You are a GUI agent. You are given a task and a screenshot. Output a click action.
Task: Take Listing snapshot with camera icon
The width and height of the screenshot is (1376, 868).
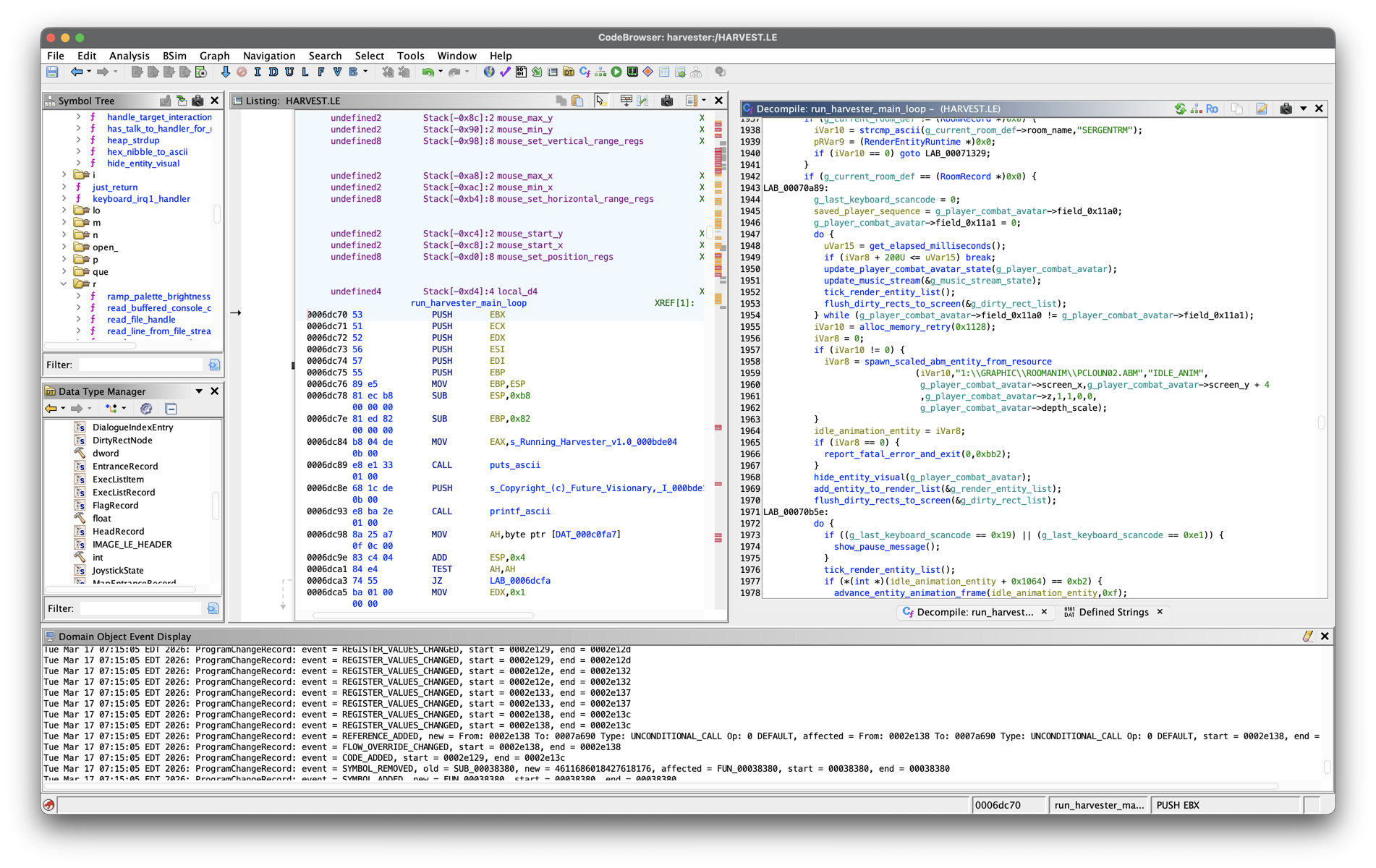coord(667,101)
